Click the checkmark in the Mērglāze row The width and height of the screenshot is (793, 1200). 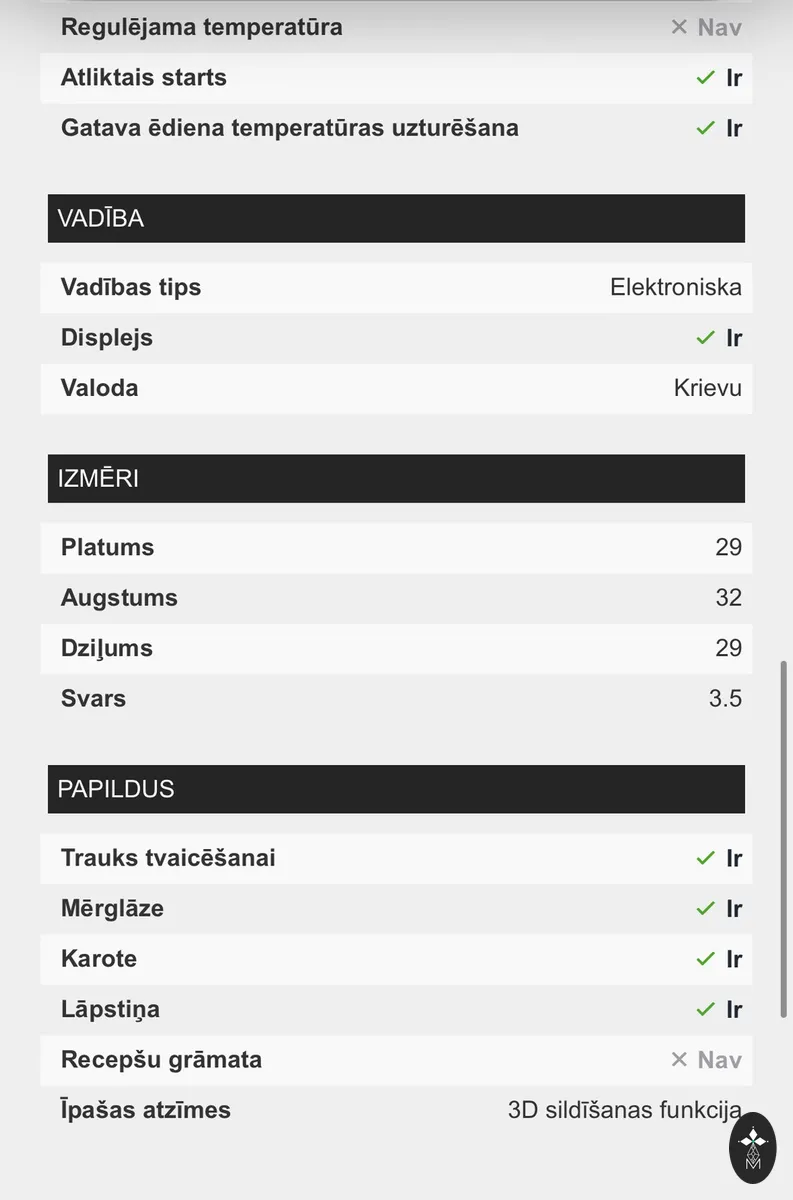[x=706, y=908]
